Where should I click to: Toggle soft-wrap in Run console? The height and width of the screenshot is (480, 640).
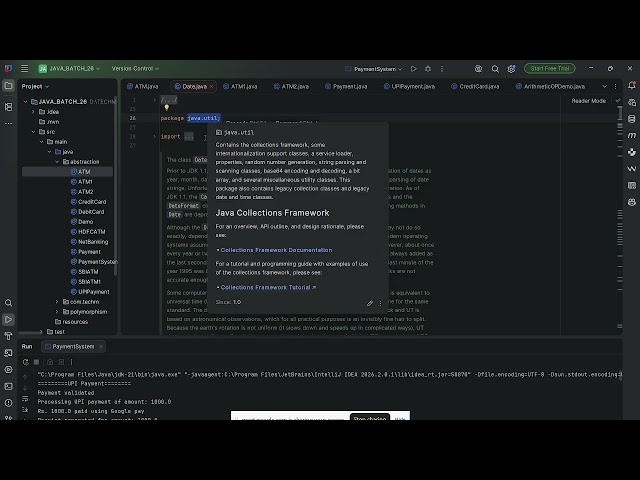point(25,398)
